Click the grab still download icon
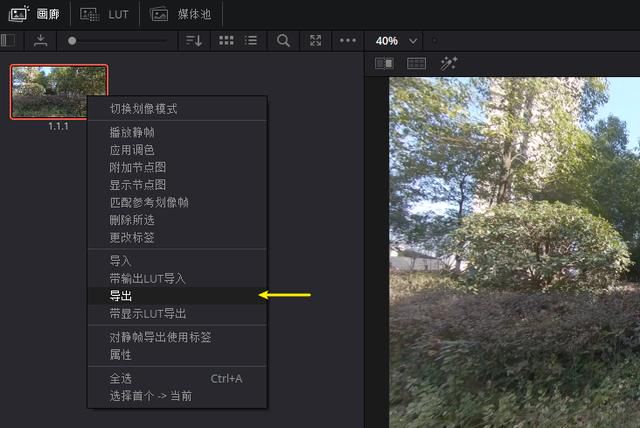This screenshot has height=428, width=640. click(40, 40)
